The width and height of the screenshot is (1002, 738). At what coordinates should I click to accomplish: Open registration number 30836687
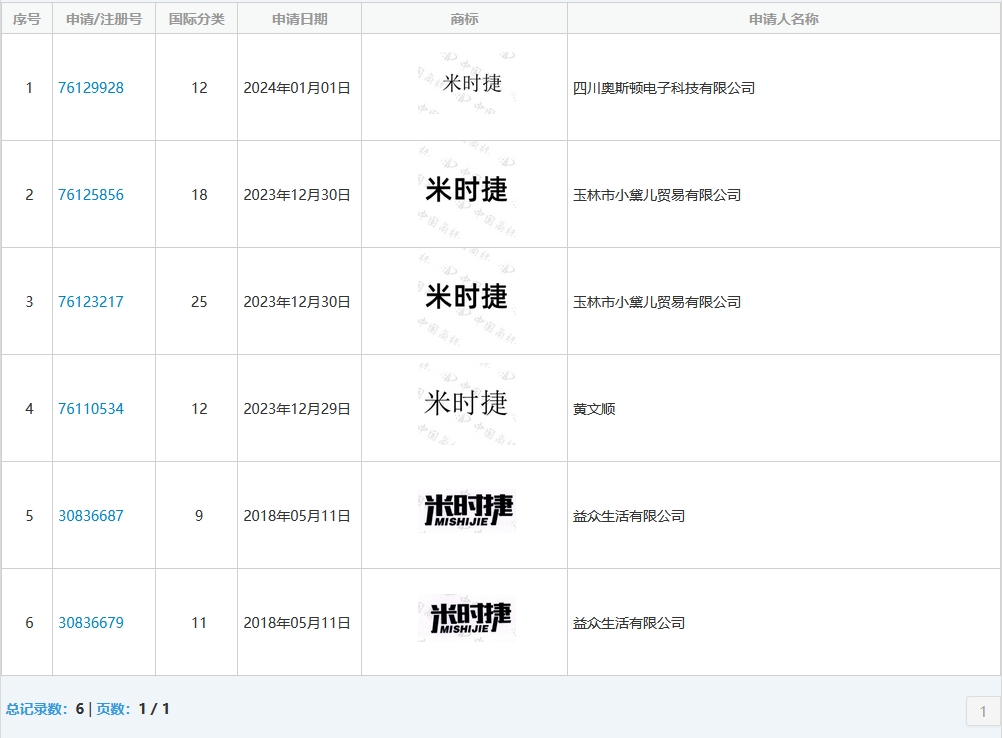pos(91,516)
